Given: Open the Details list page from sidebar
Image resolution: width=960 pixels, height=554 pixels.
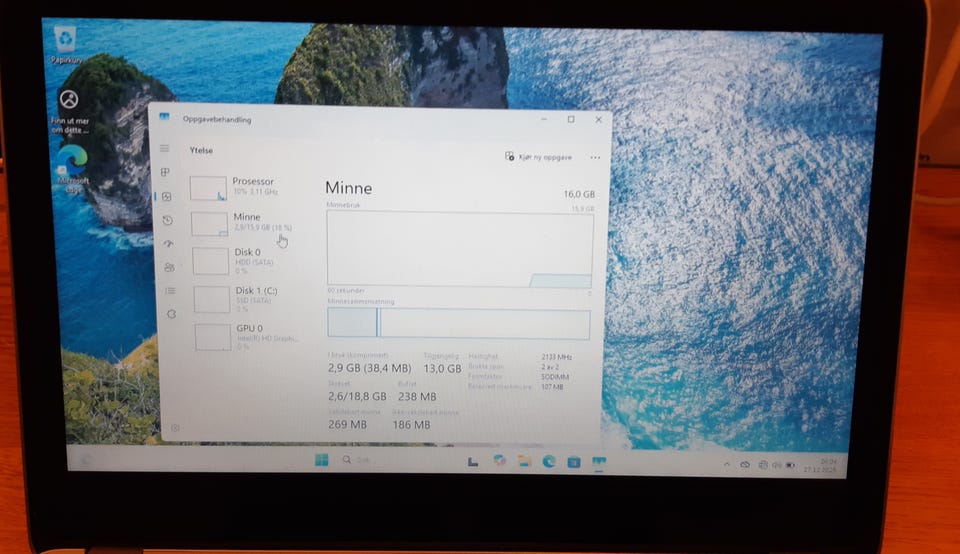Looking at the screenshot, I should click(x=170, y=291).
